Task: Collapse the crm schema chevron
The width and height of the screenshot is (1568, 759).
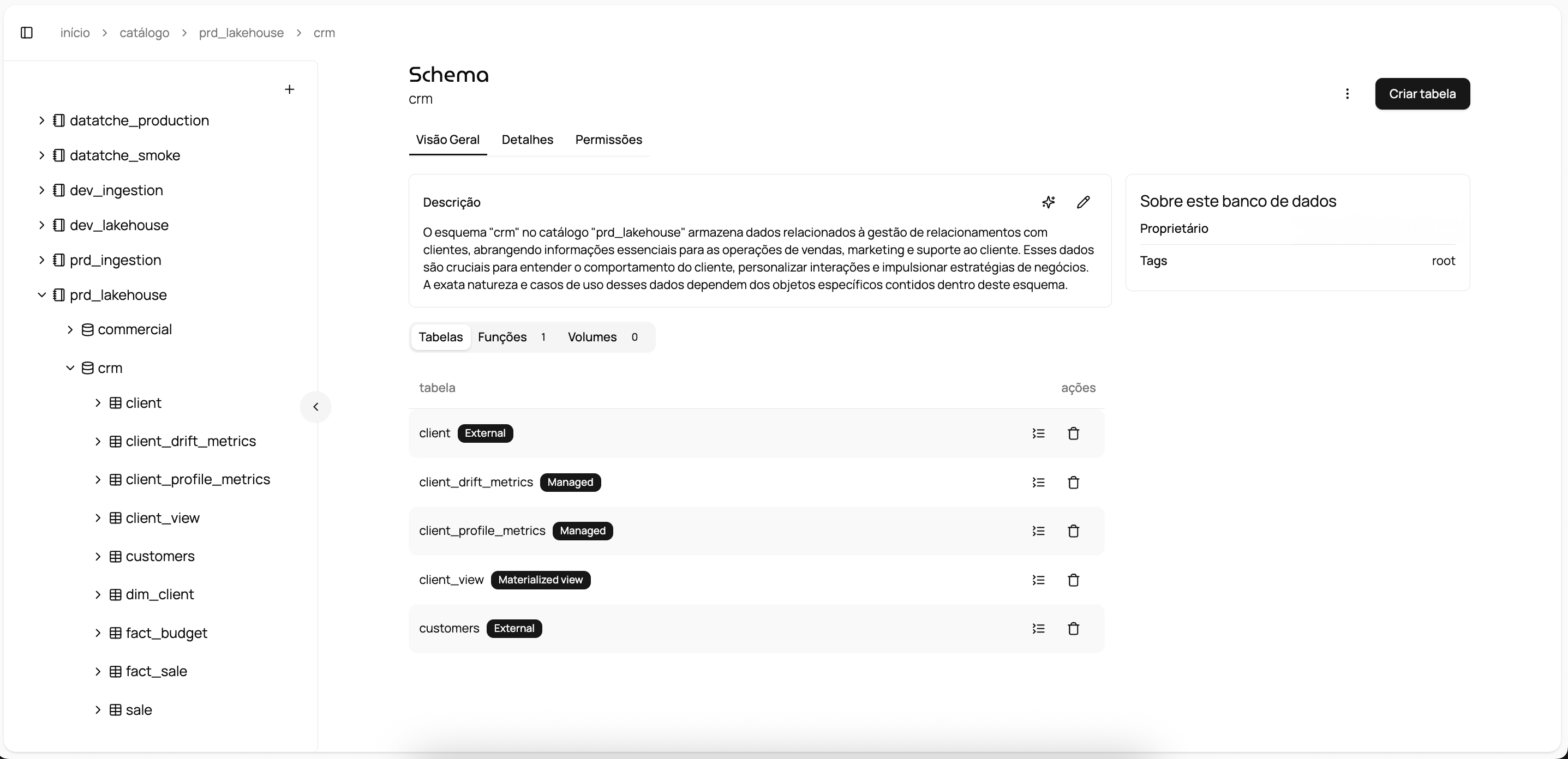Action: pos(70,368)
